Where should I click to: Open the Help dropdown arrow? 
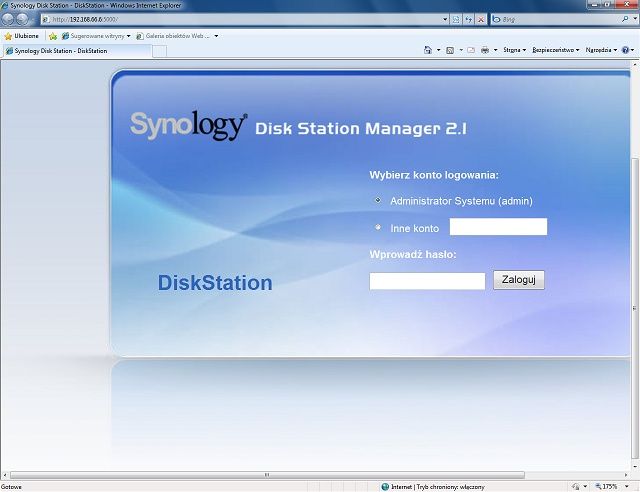pyautogui.click(x=633, y=50)
